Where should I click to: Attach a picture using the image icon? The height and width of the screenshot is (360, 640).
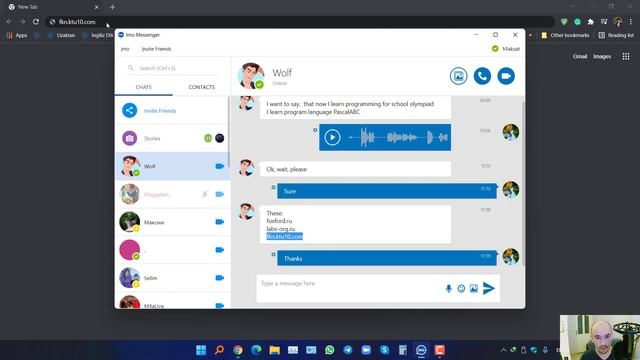(473, 289)
